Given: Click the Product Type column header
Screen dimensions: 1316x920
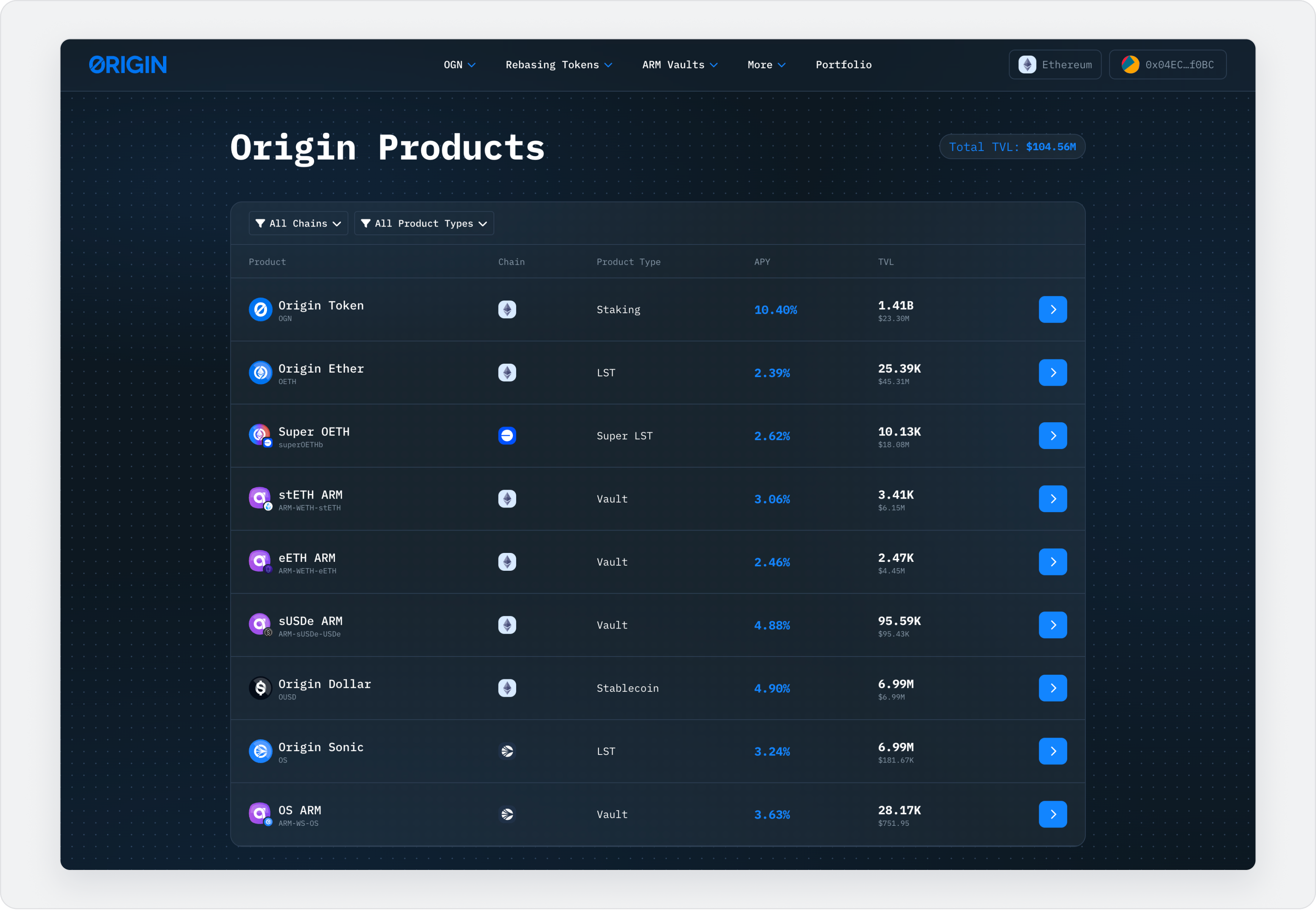Looking at the screenshot, I should tap(628, 262).
